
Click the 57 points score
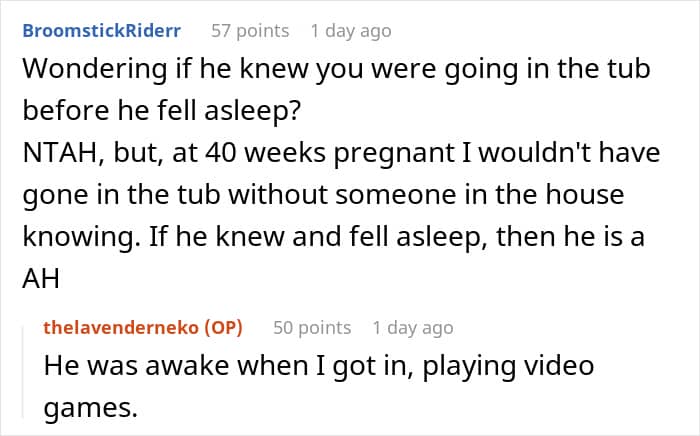click(250, 31)
